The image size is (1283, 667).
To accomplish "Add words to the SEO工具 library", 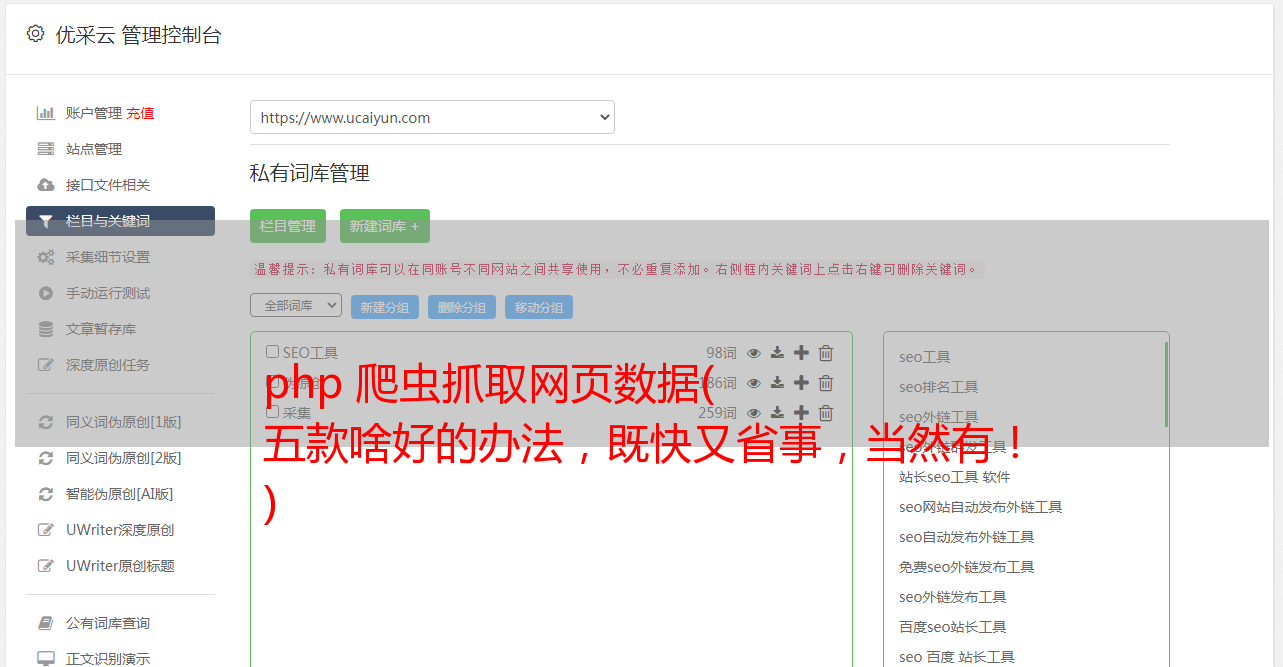I will [x=801, y=353].
